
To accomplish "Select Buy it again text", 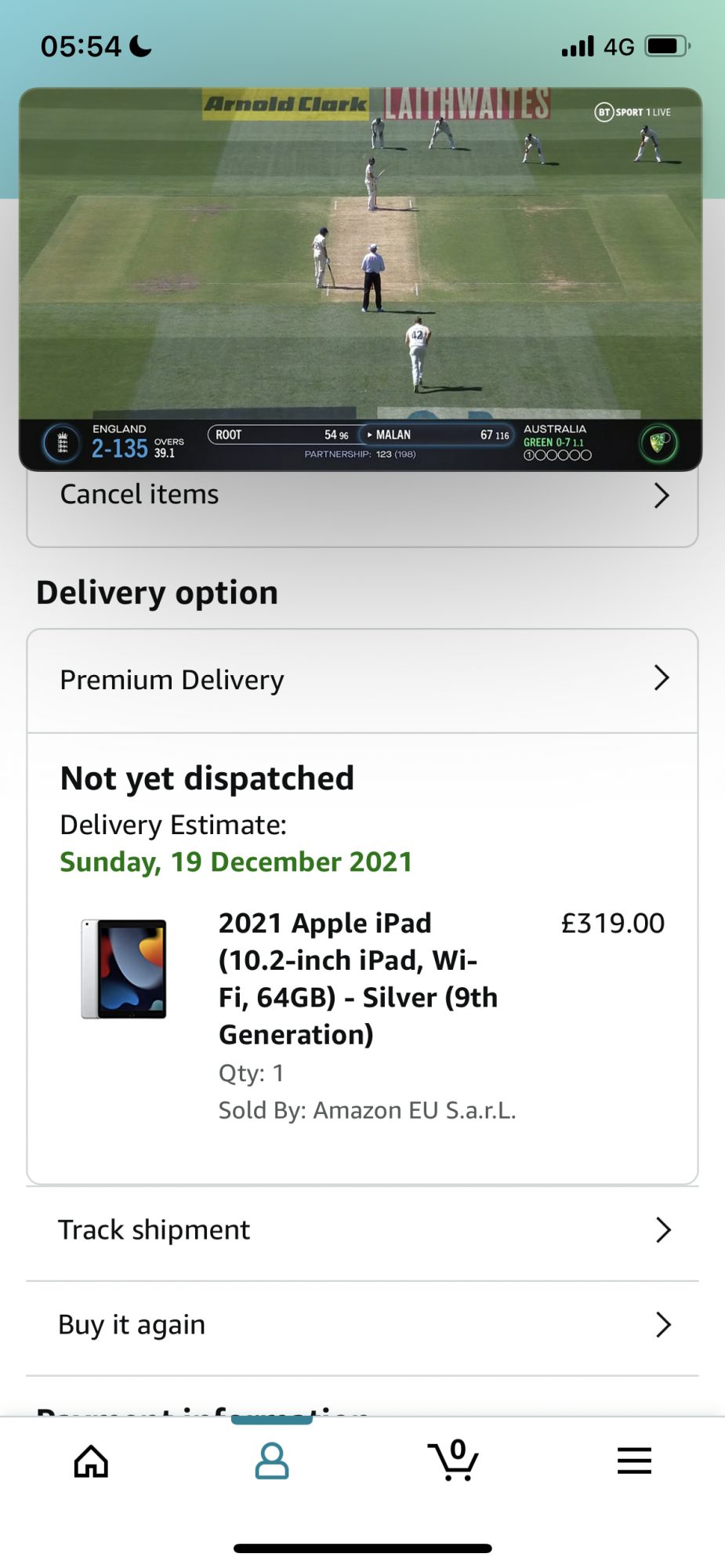I will (x=132, y=1325).
